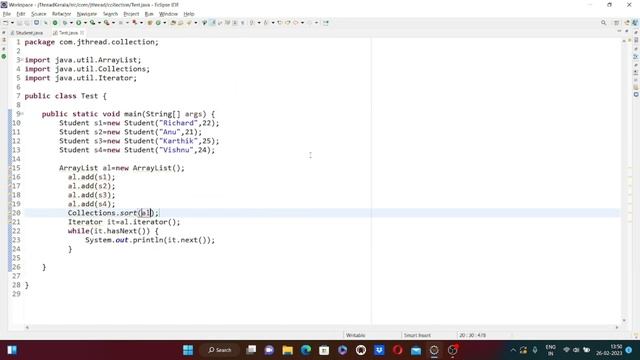Screen dimensions: 640x360
Task: Open the Project menu
Action: (x=131, y=14)
